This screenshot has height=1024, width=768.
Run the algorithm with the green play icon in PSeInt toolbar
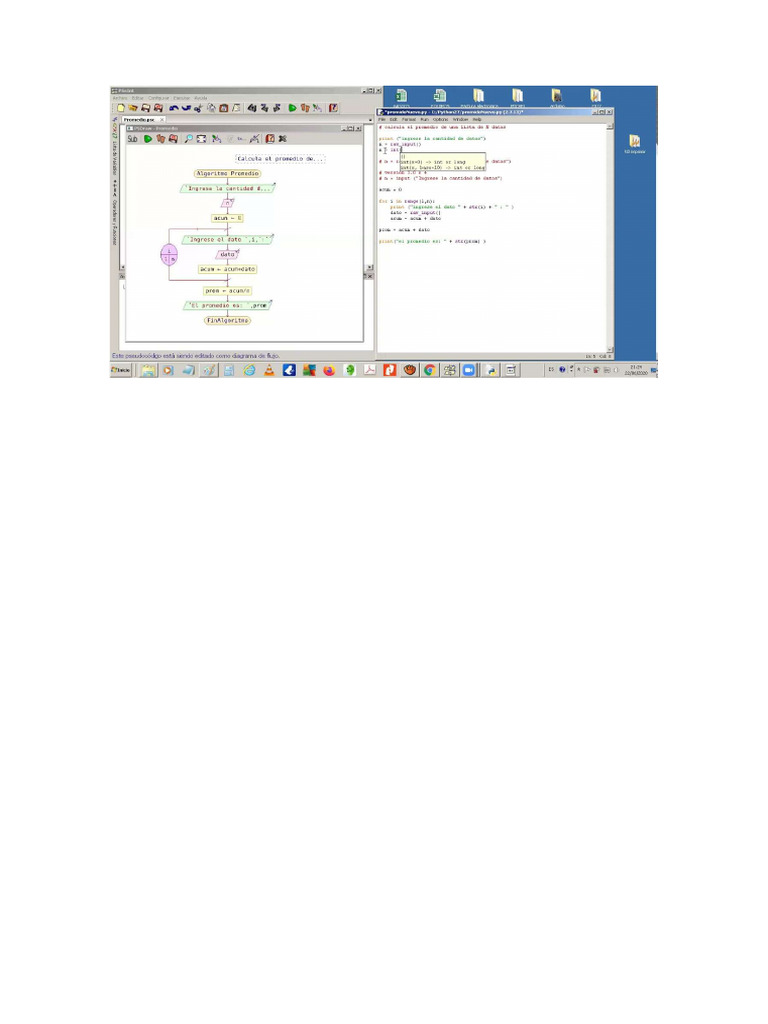tap(293, 108)
